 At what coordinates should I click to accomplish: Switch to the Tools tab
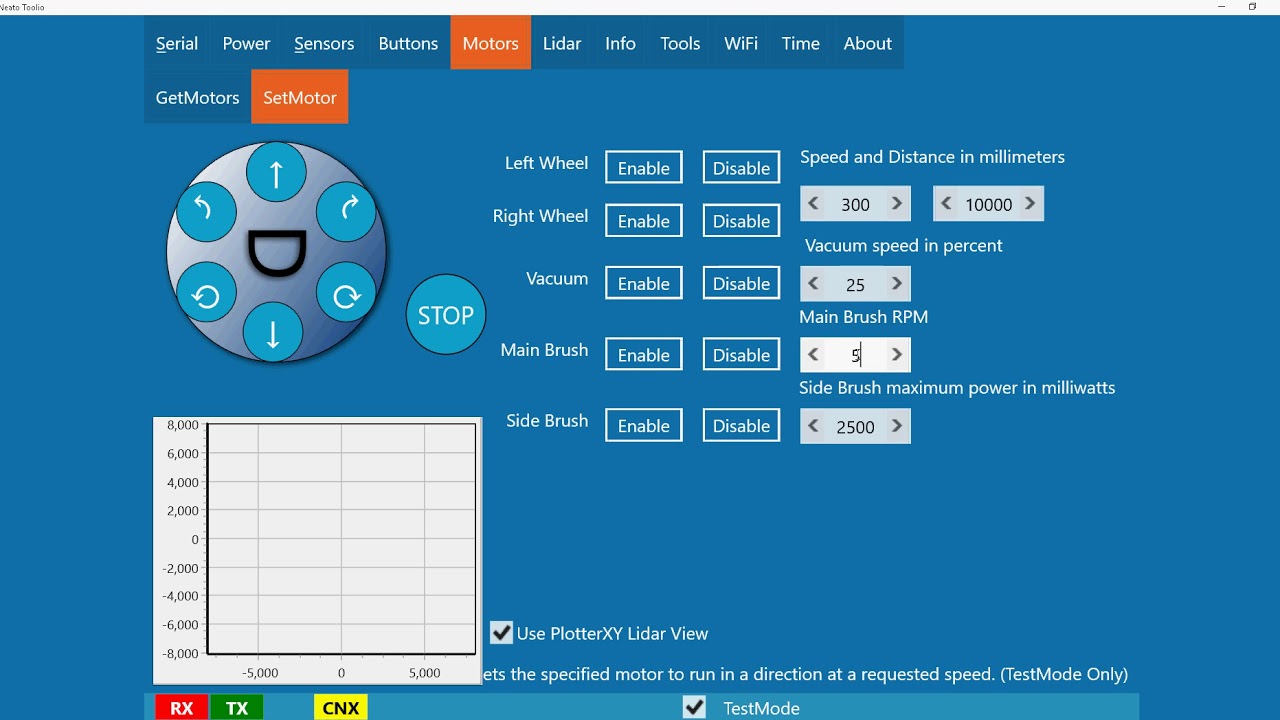[680, 43]
